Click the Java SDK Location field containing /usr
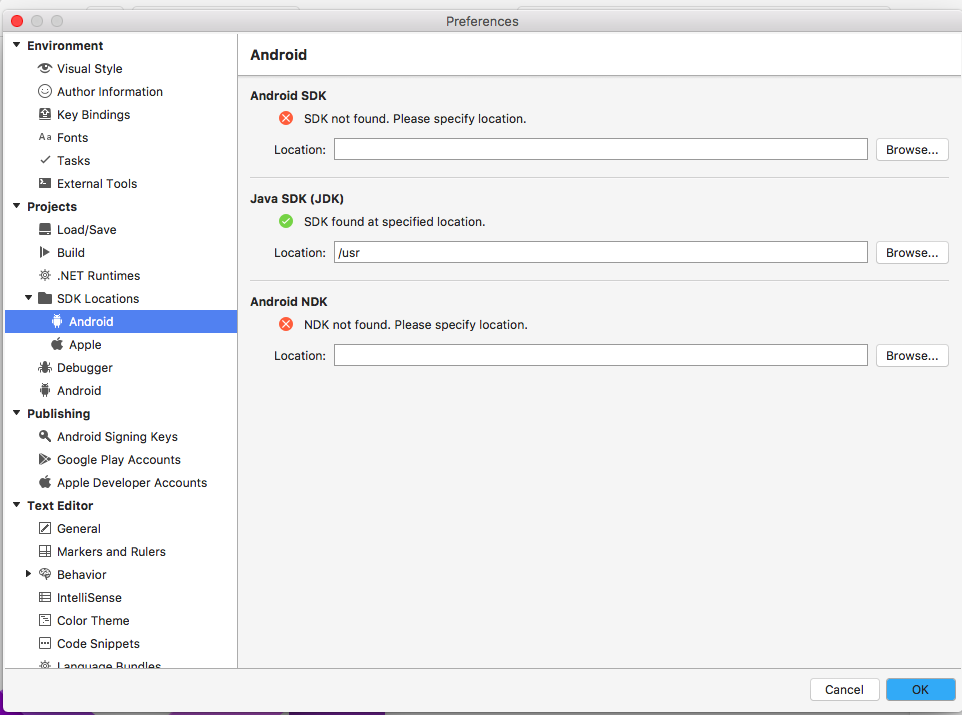This screenshot has height=715, width=962. point(601,252)
